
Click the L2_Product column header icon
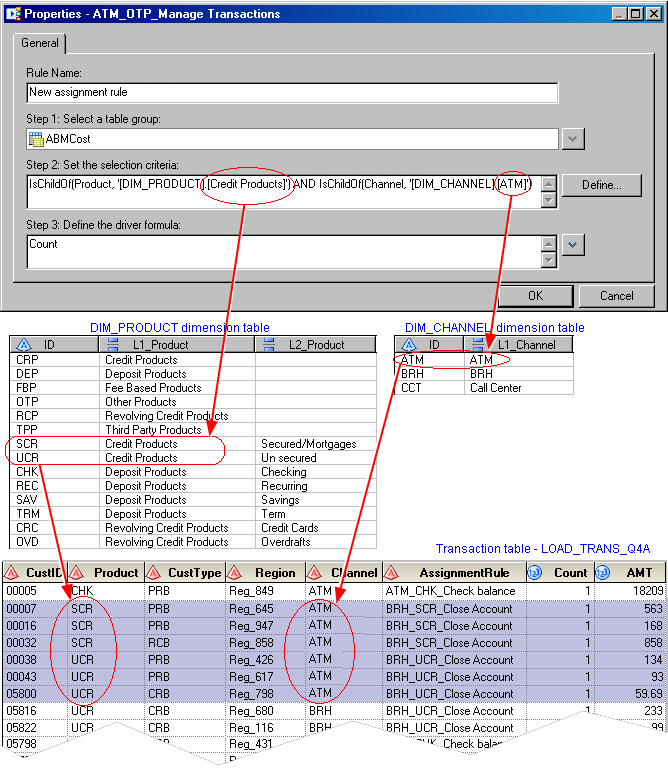click(268, 345)
